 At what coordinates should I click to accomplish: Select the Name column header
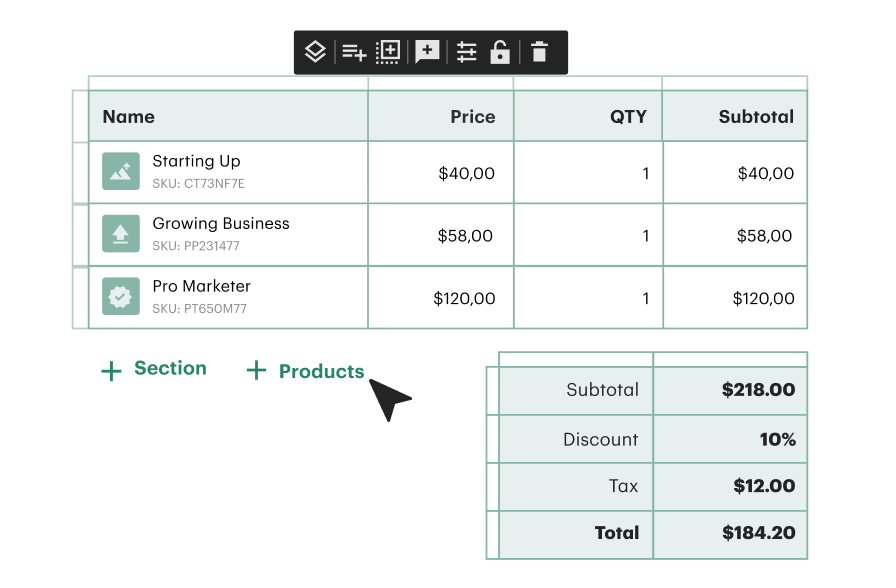click(128, 116)
